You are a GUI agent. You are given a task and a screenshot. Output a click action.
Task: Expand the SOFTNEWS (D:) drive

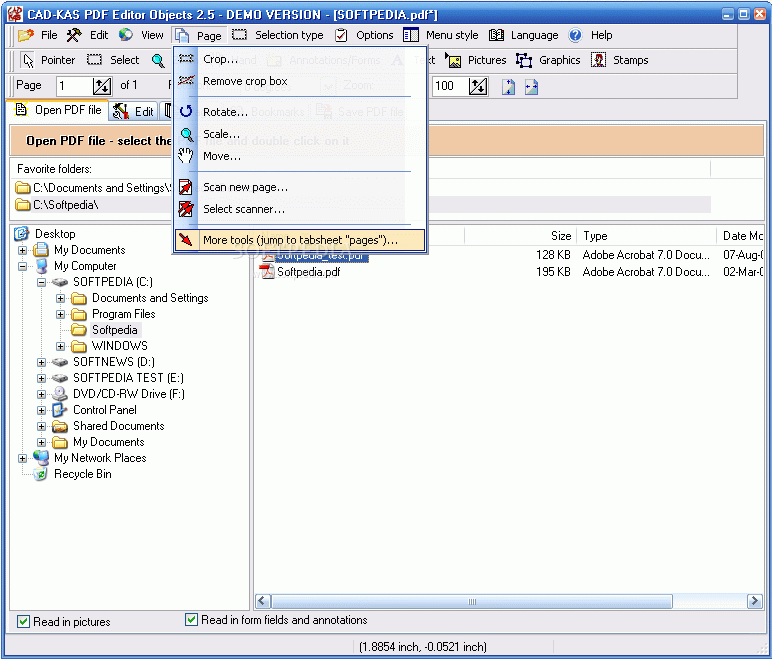[41, 362]
